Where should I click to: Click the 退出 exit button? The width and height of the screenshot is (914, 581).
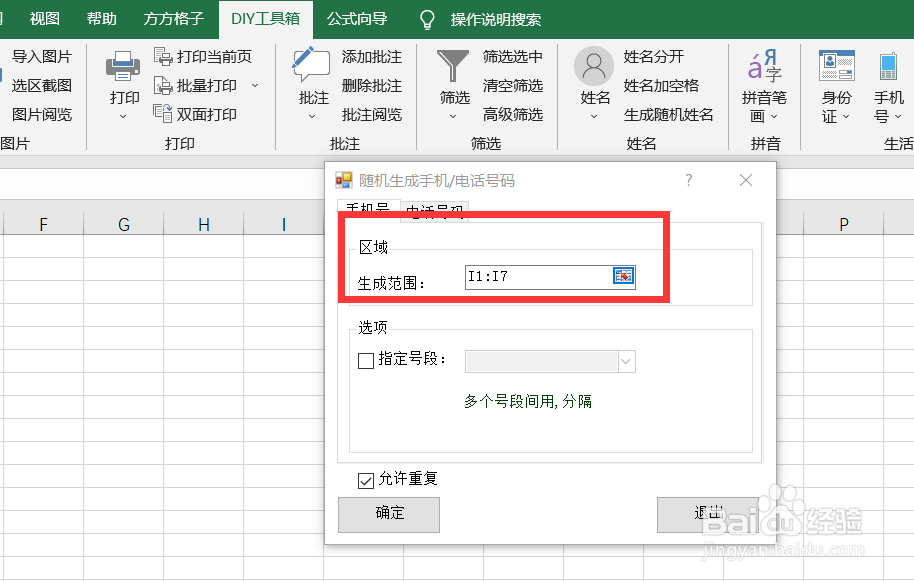[x=708, y=514]
